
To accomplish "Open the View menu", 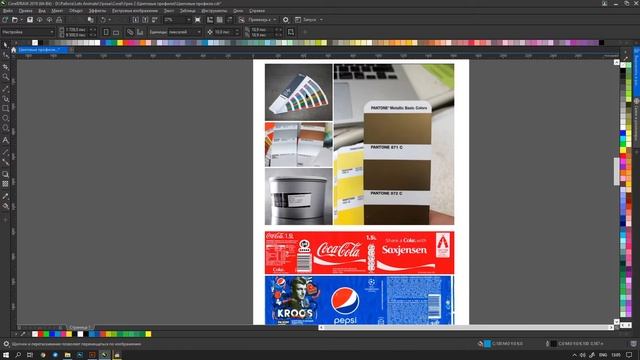I will 42,11.
